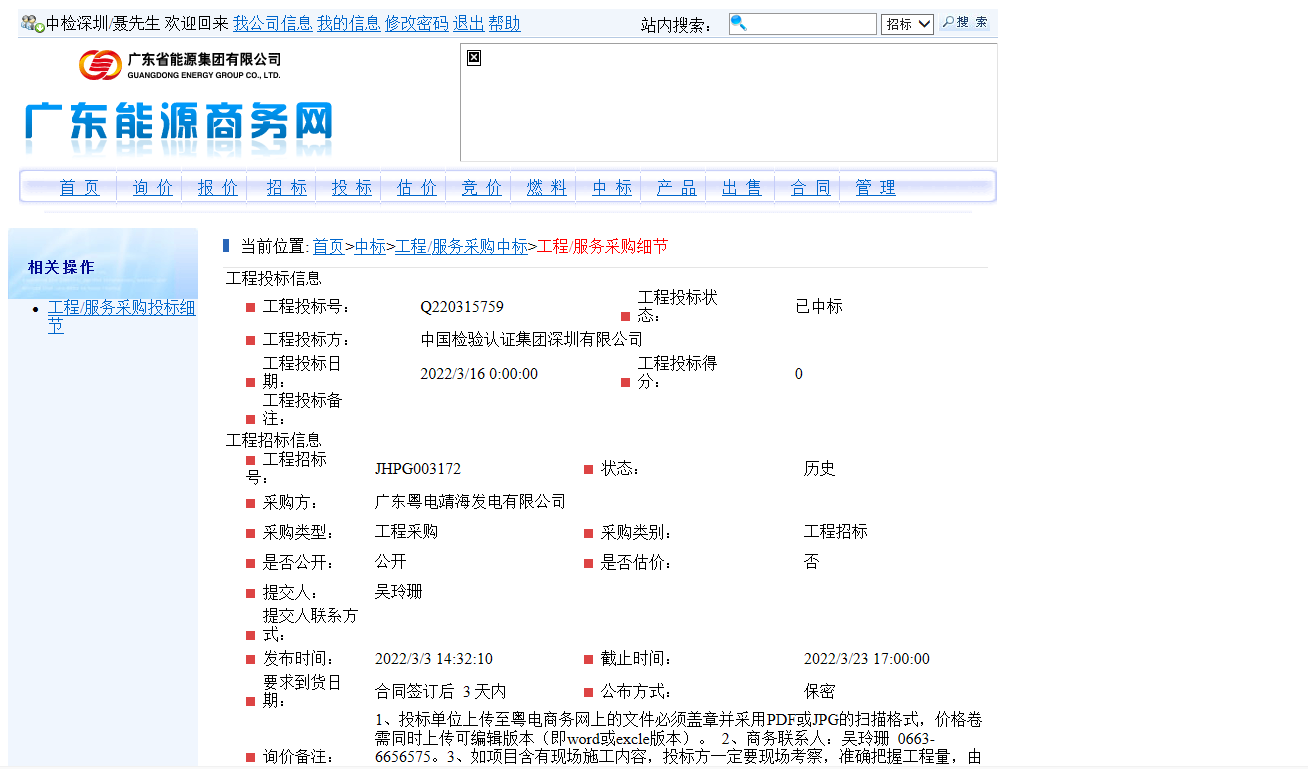The image size is (1308, 769).
Task: Click the user icon beside 中检深圳
Action: 33,24
